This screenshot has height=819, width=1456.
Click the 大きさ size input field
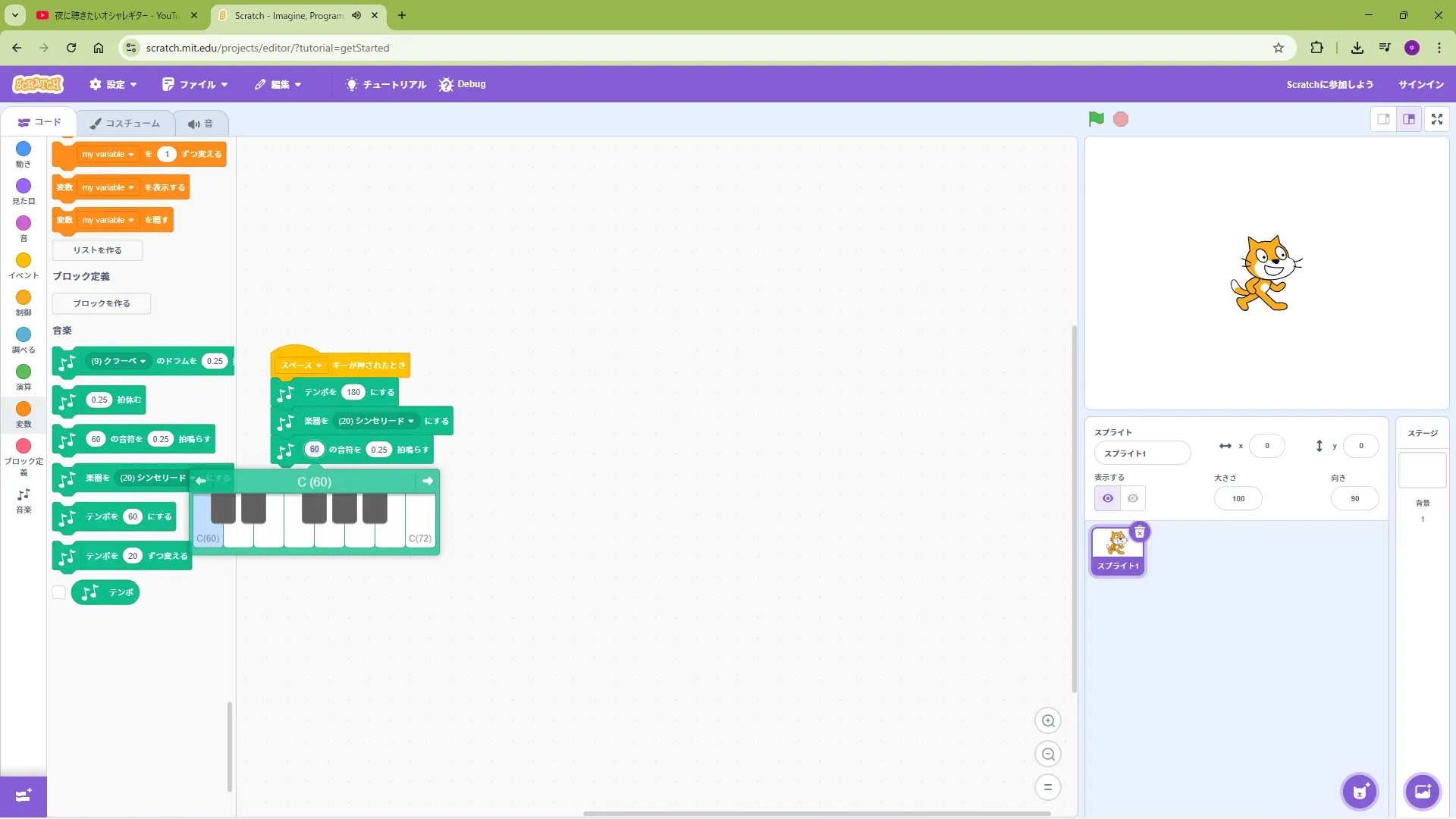pos(1238,498)
